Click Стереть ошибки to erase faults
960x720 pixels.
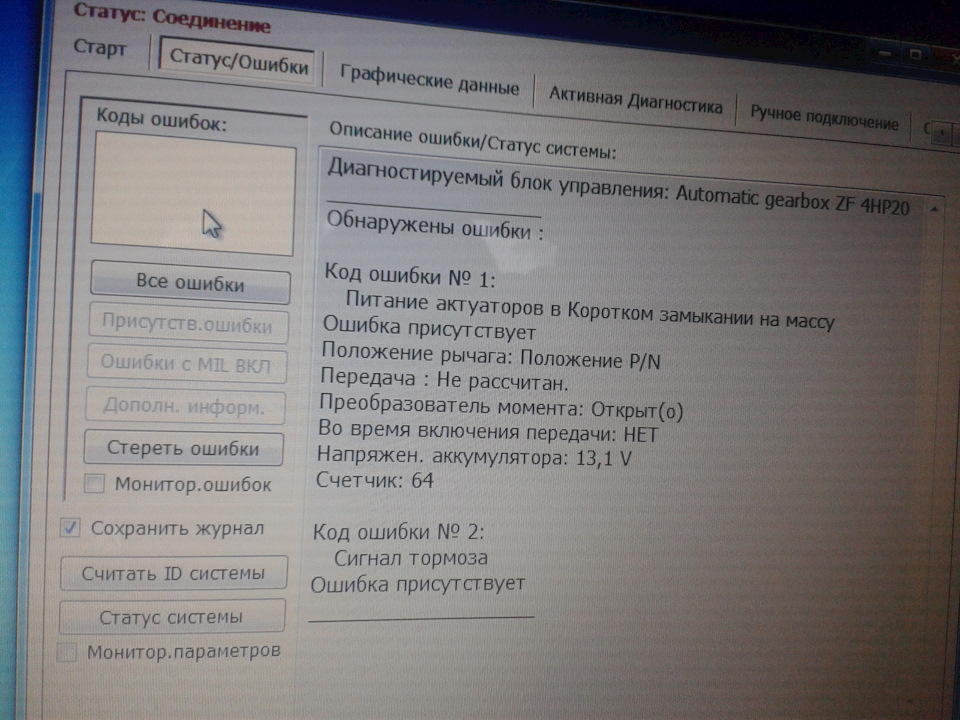coord(183,448)
